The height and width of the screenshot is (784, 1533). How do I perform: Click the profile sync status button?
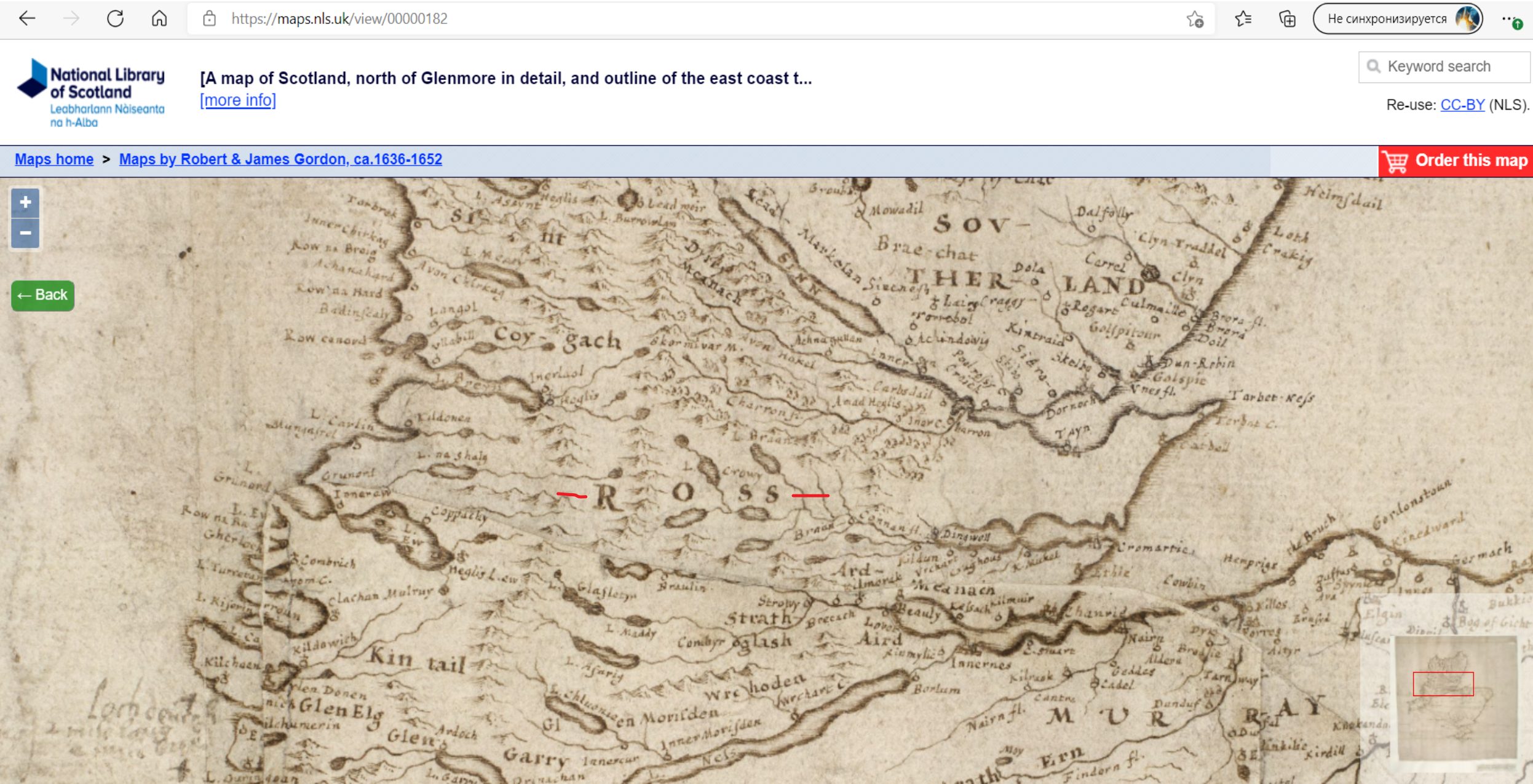1398,18
